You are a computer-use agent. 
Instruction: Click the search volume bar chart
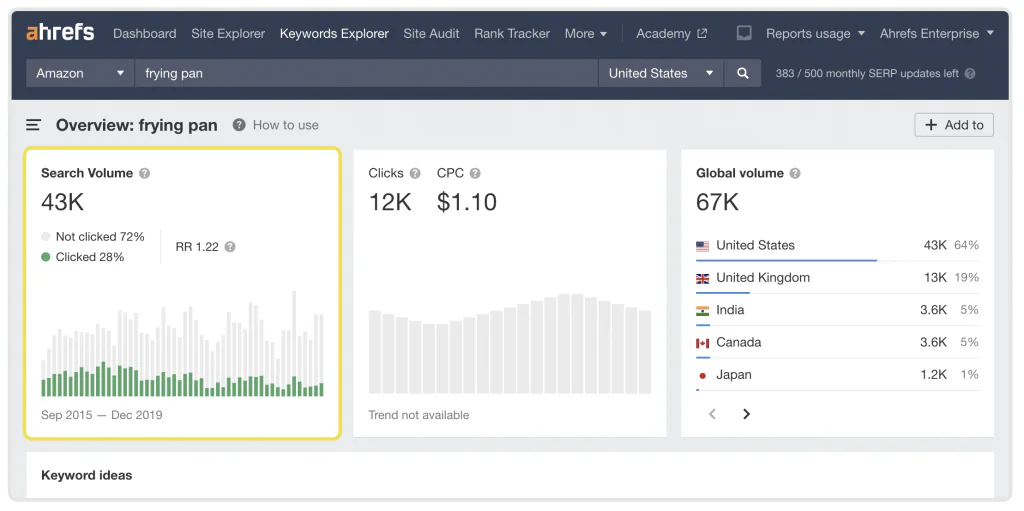pos(182,344)
